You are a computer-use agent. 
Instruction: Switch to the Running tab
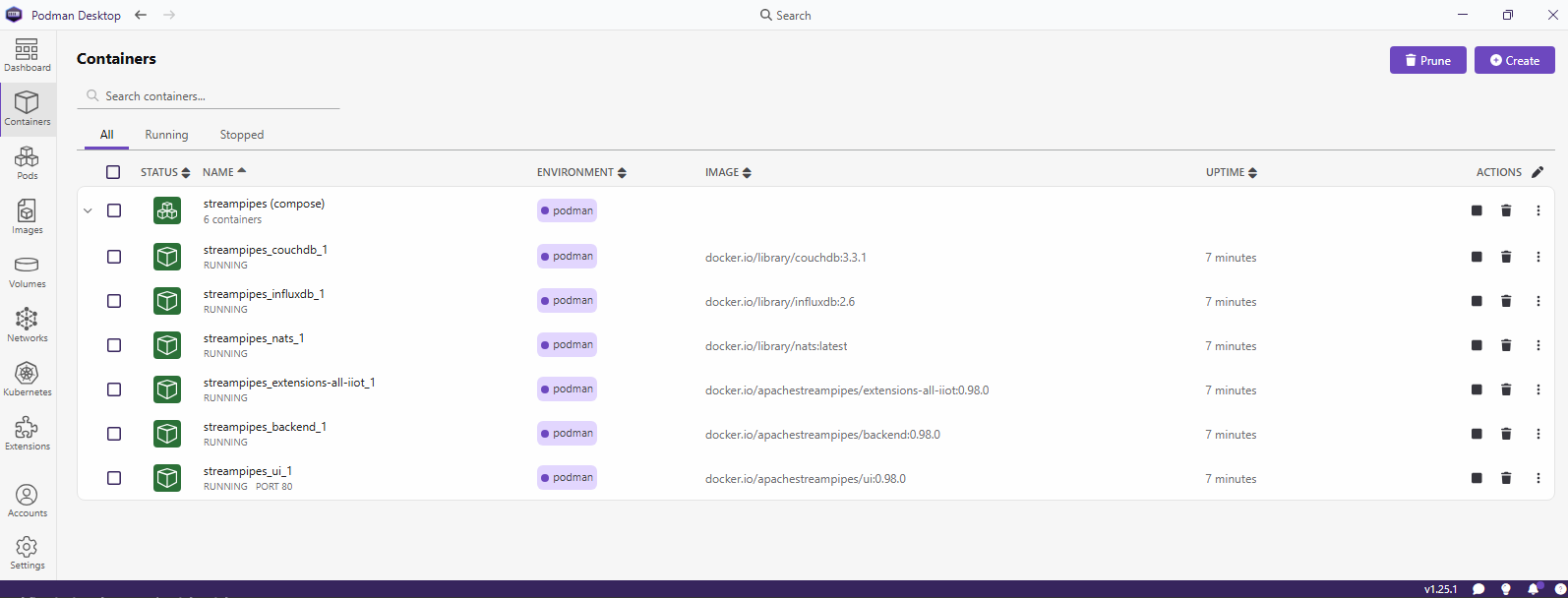[x=166, y=135]
